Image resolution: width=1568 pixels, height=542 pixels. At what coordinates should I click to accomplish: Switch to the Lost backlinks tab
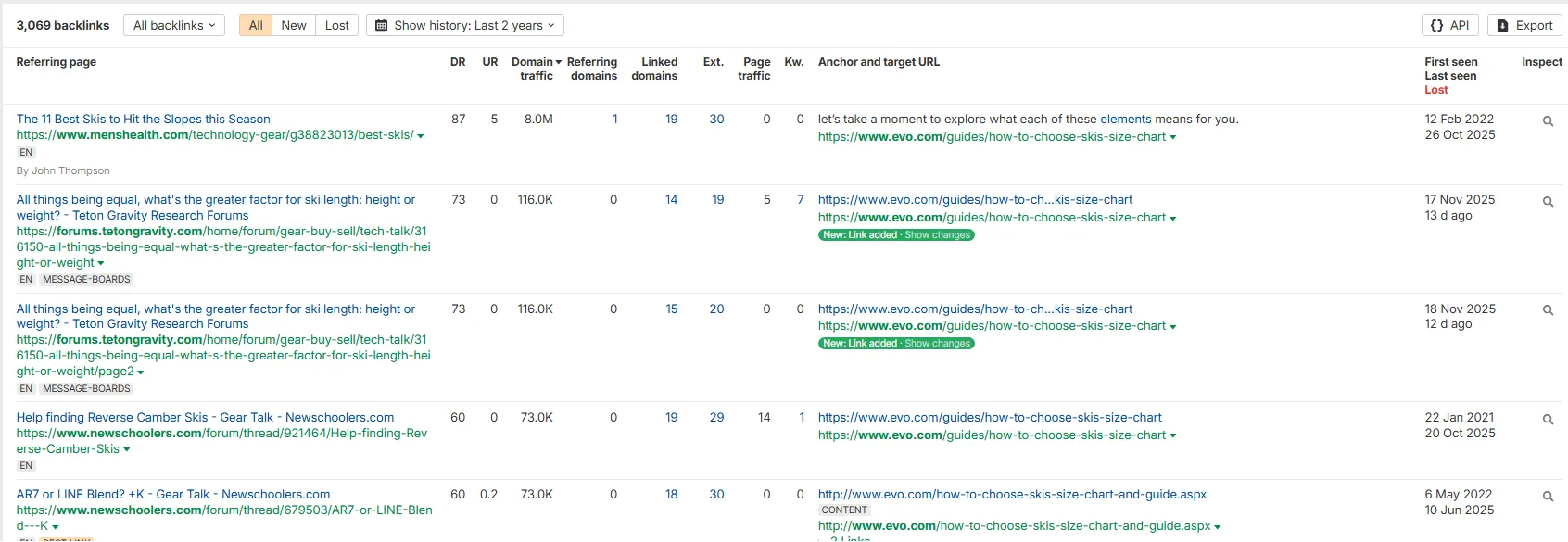[337, 25]
